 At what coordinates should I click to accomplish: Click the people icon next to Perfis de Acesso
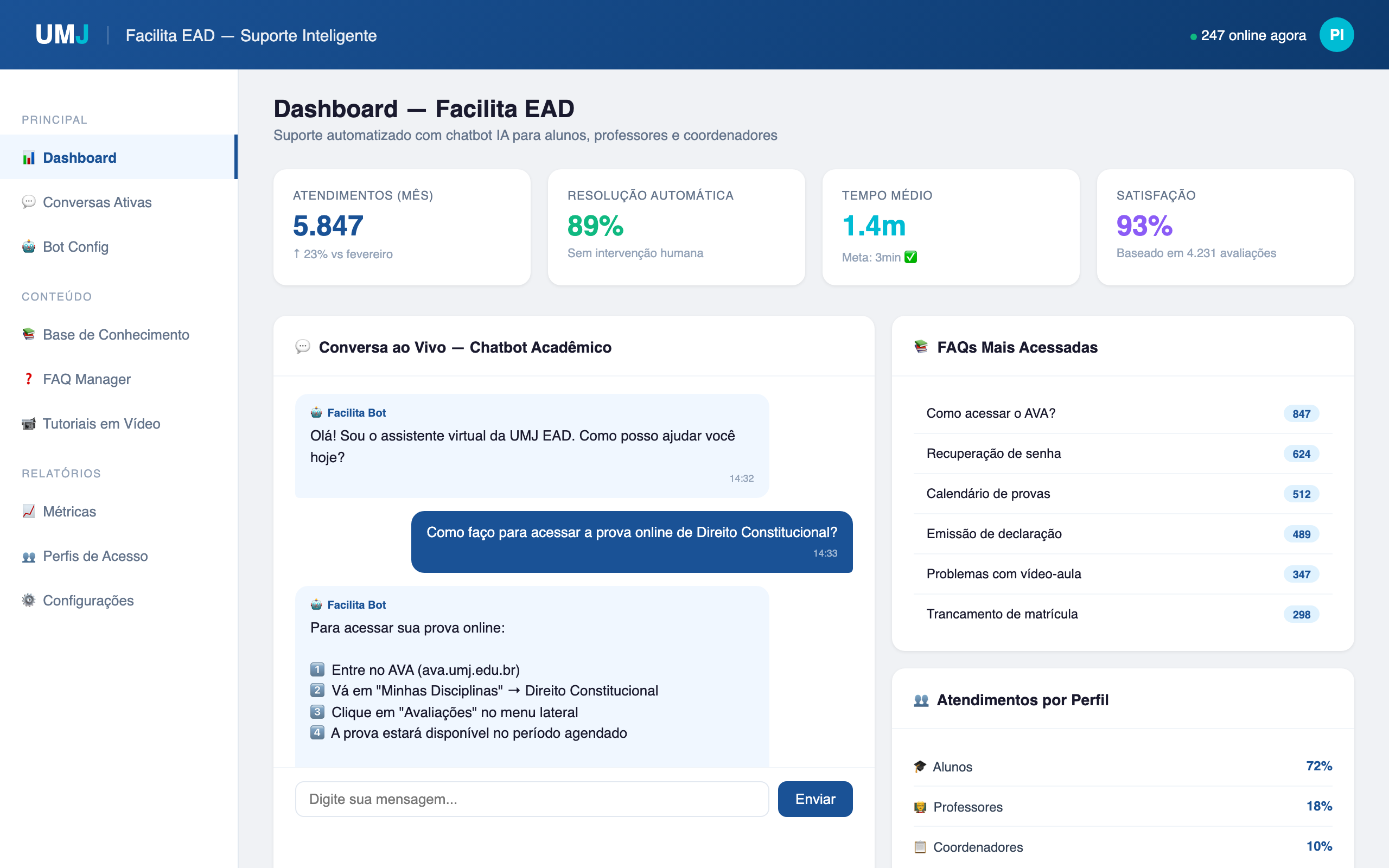tap(28, 556)
